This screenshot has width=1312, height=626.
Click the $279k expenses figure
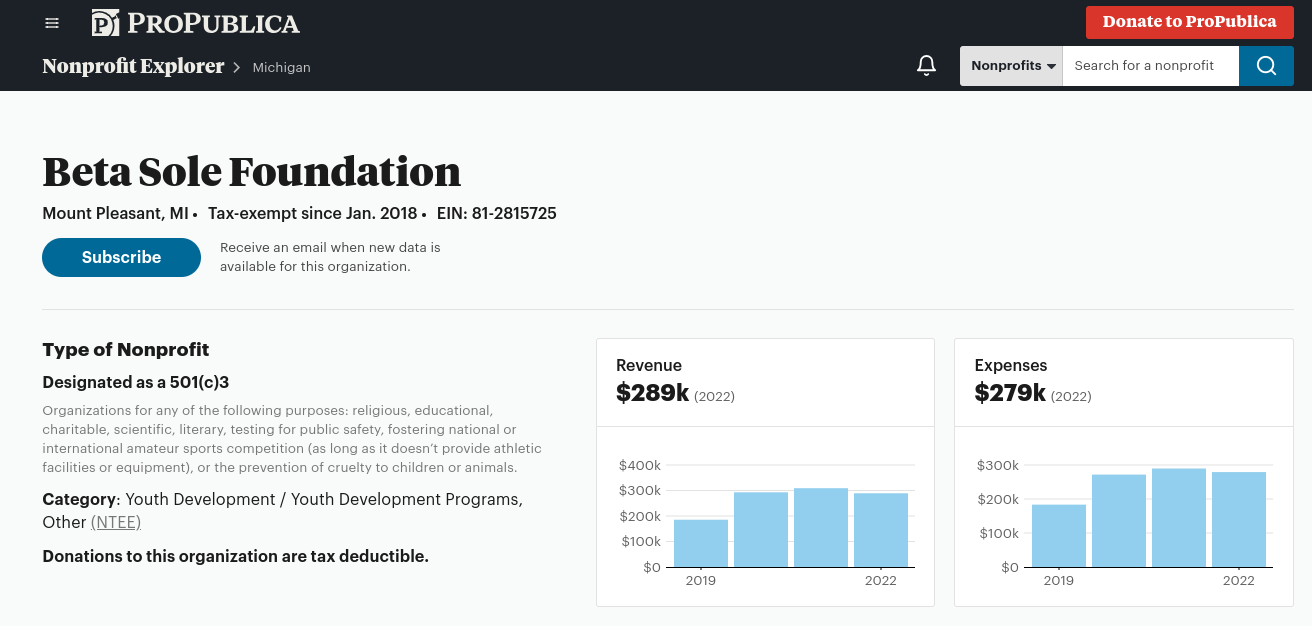(1010, 393)
